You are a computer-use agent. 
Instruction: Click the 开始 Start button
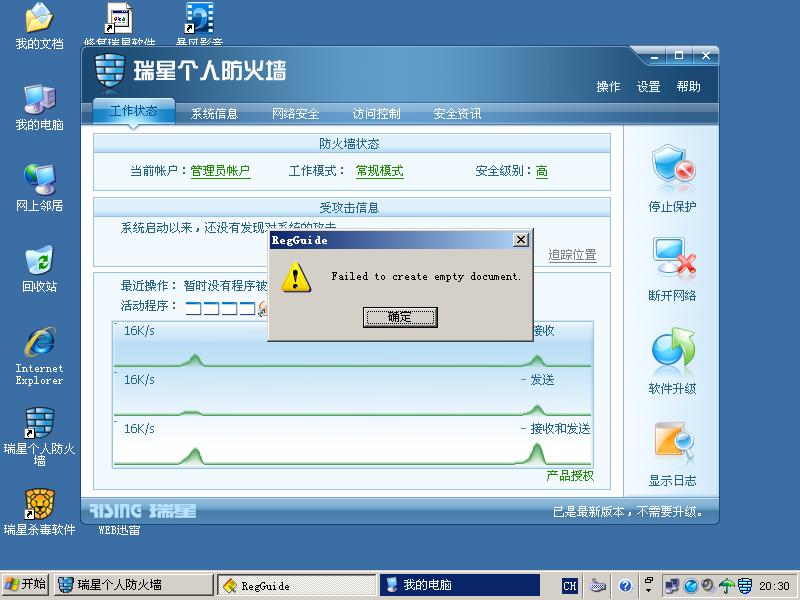(25, 585)
